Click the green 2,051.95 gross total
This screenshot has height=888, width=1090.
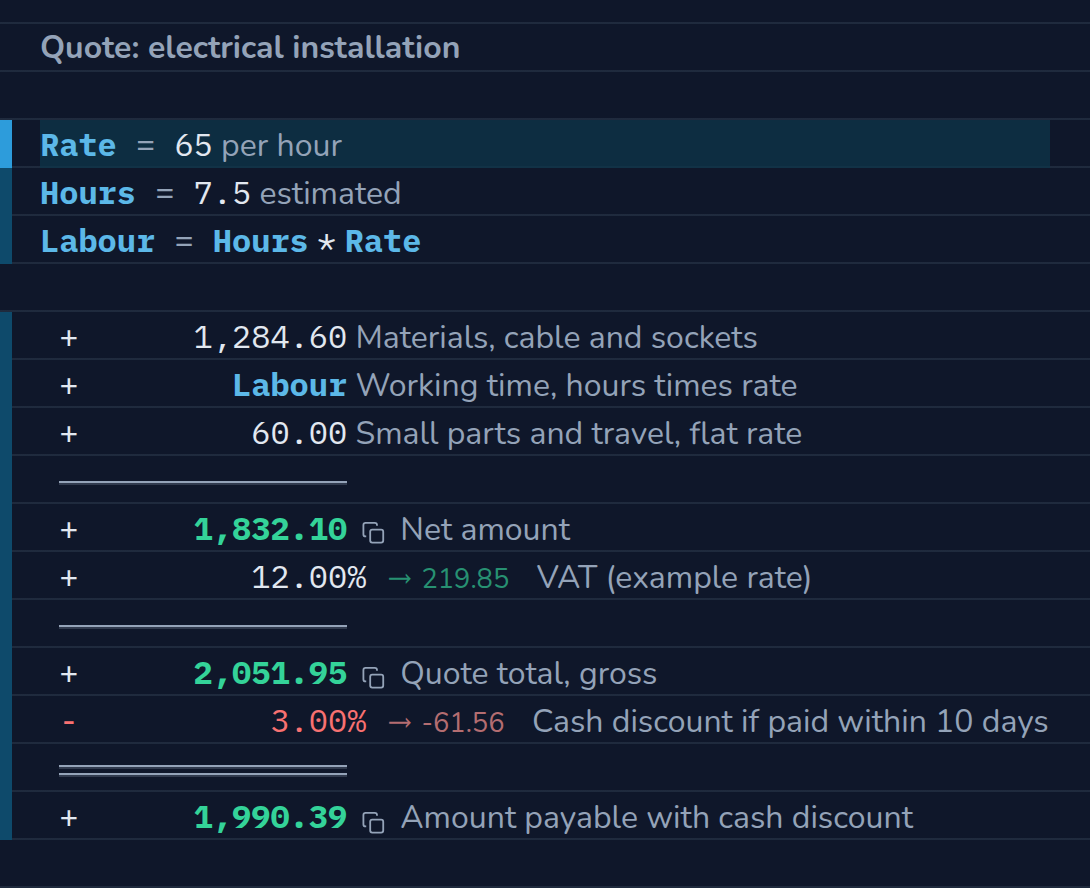(270, 674)
